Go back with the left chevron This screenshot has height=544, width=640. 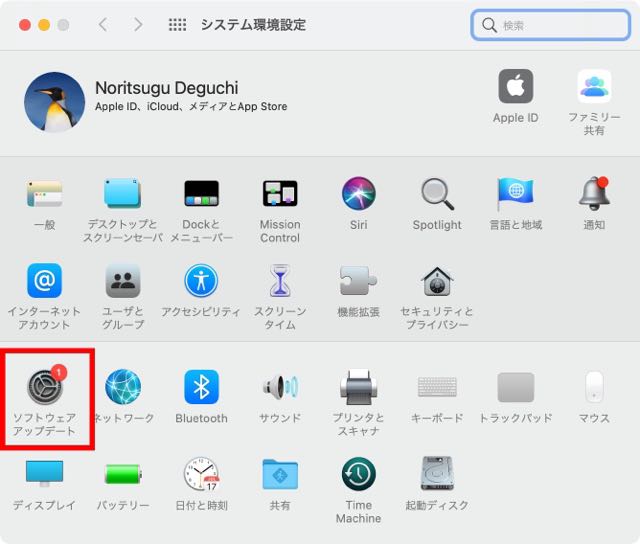click(x=104, y=25)
